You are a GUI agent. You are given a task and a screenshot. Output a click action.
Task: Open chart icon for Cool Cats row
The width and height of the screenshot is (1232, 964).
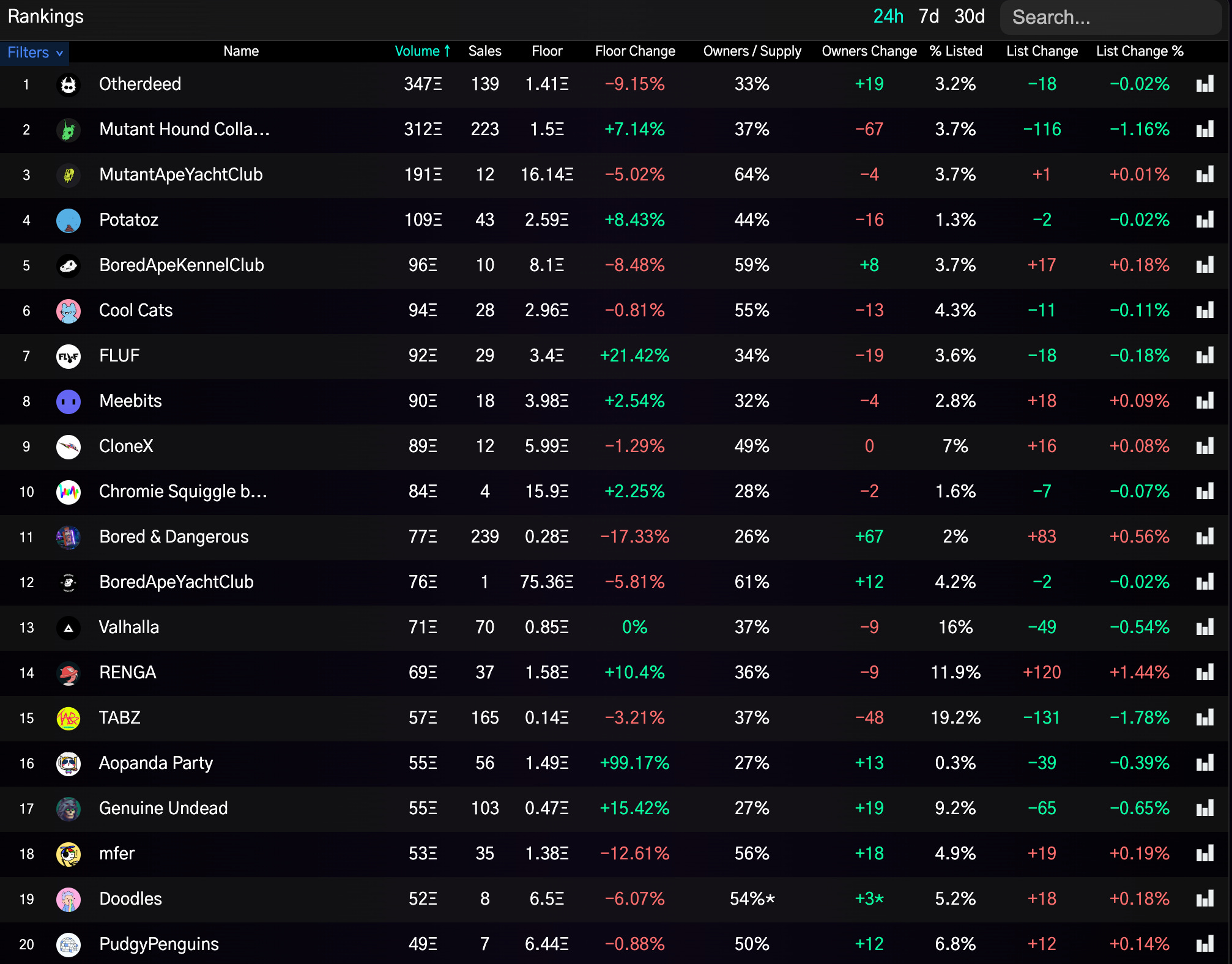1204,311
